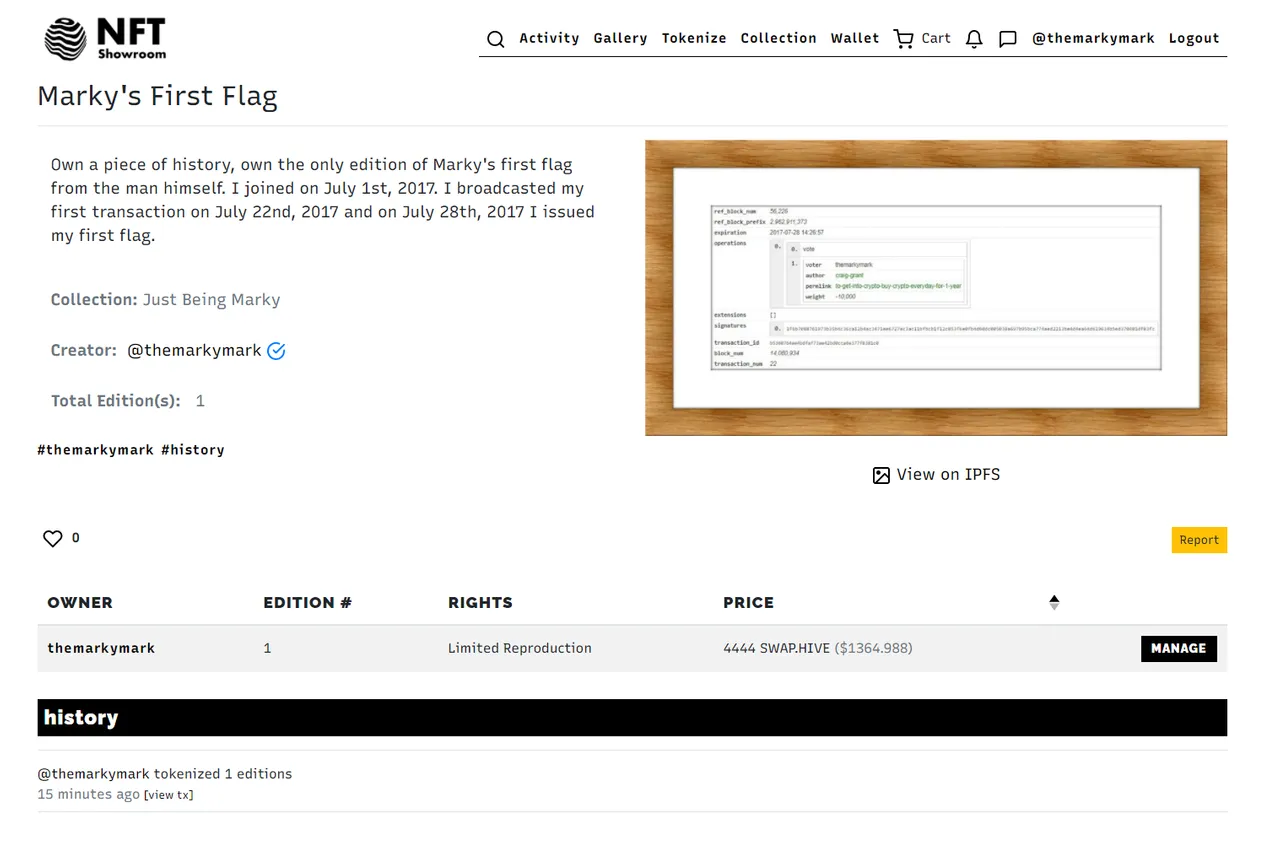This screenshot has width=1280, height=844.
Task: Open the chat messages icon
Action: coord(1008,39)
